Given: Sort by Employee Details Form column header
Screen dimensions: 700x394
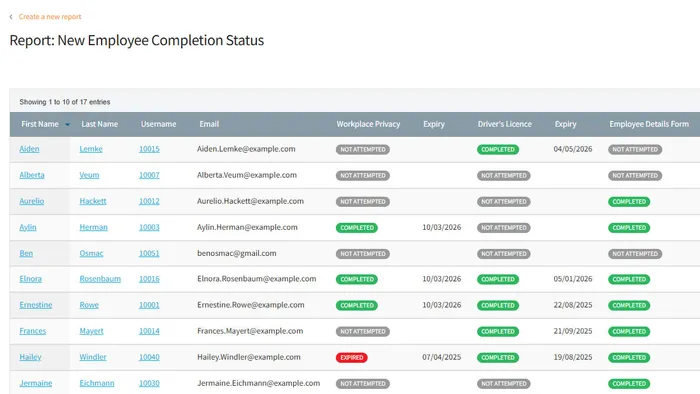Looking at the screenshot, I should [649, 124].
